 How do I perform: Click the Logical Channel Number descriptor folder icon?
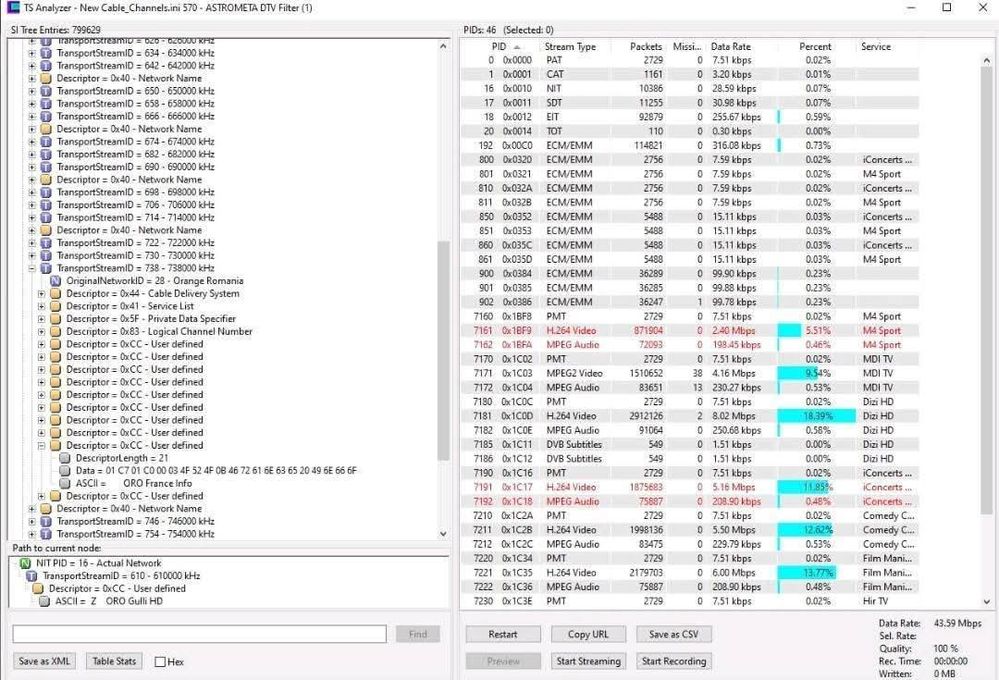coord(56,332)
